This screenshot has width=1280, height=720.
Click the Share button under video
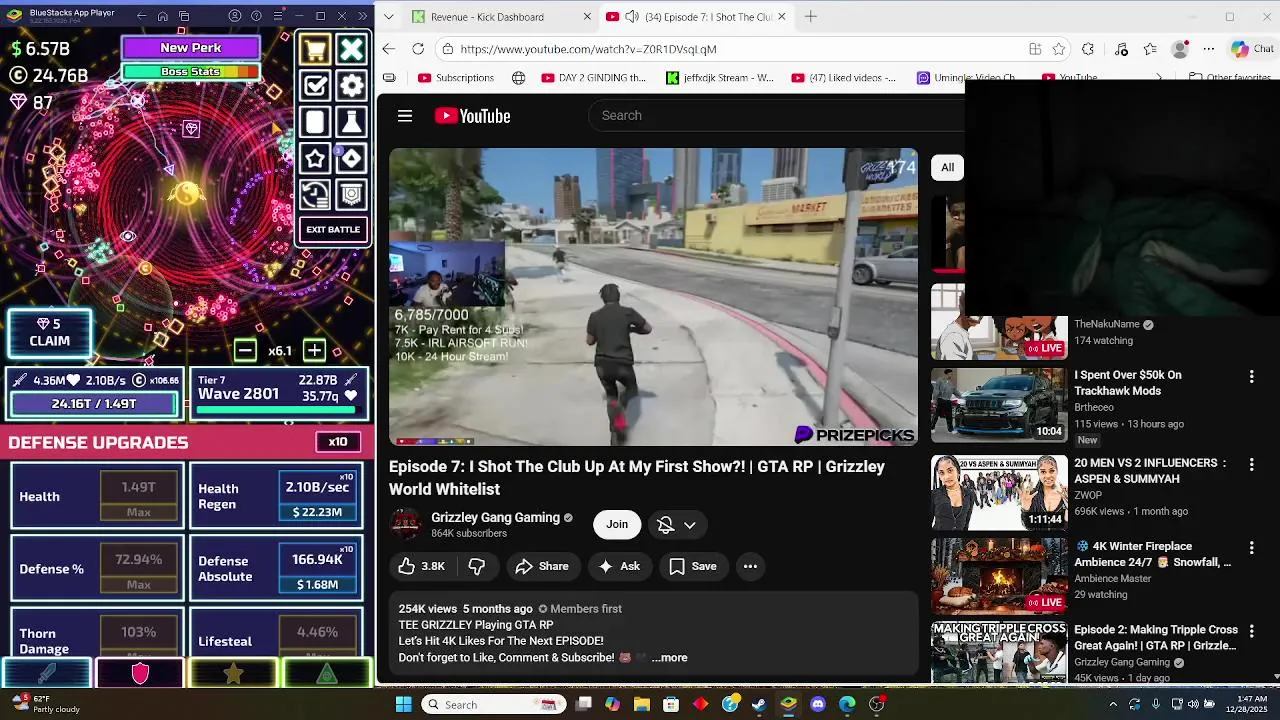click(542, 566)
